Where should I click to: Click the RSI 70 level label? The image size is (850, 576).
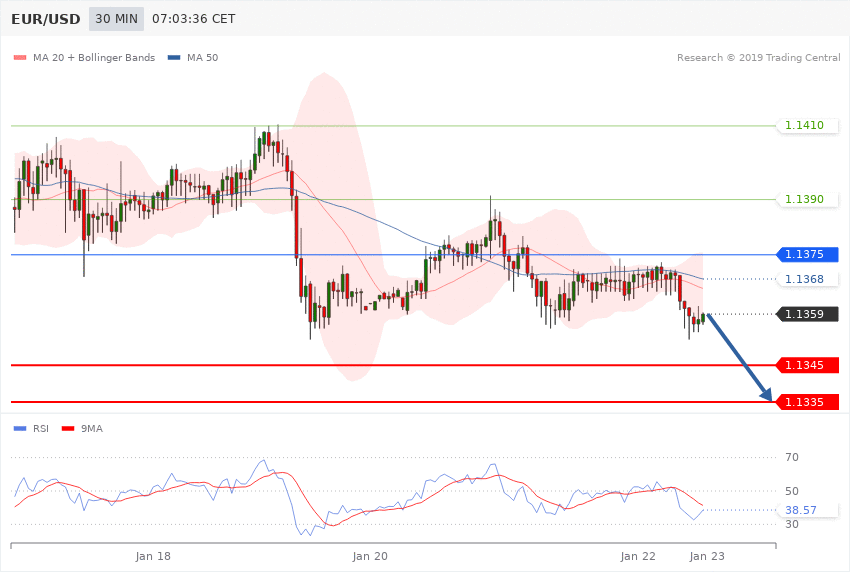point(792,457)
